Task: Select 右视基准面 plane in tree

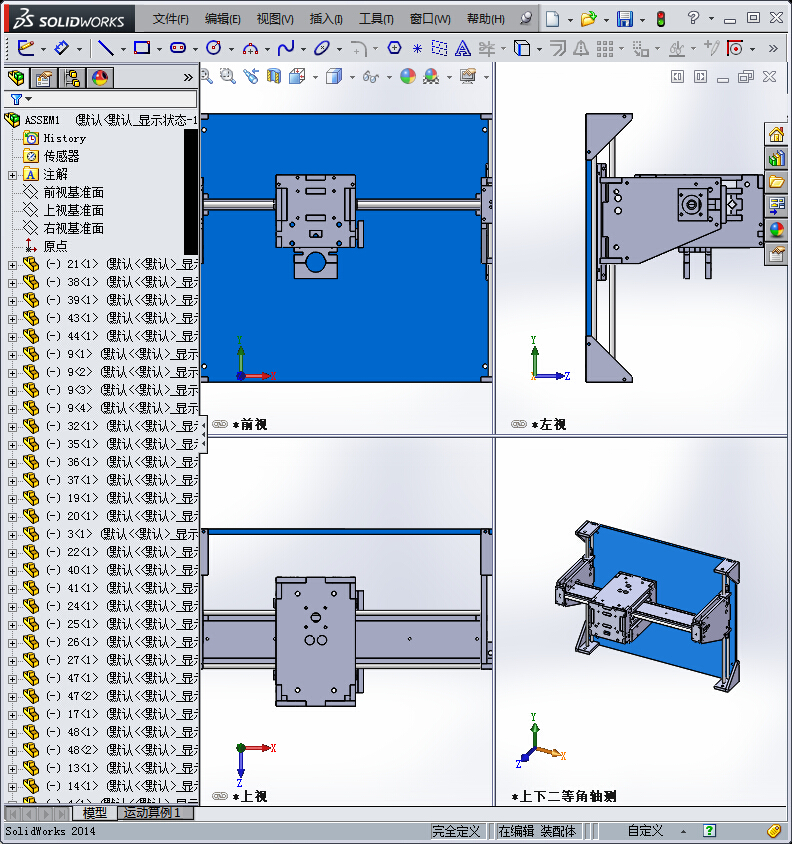Action: click(x=73, y=228)
